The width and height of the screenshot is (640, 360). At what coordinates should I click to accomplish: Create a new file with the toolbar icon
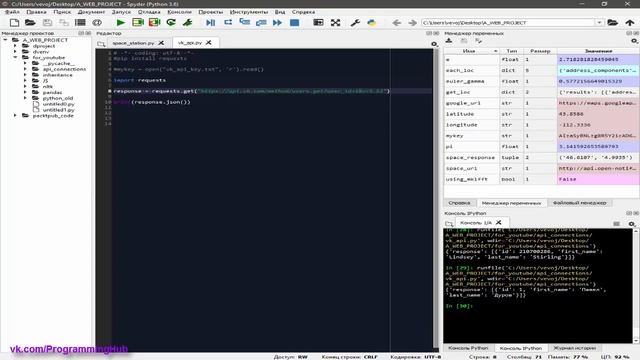click(x=14, y=23)
